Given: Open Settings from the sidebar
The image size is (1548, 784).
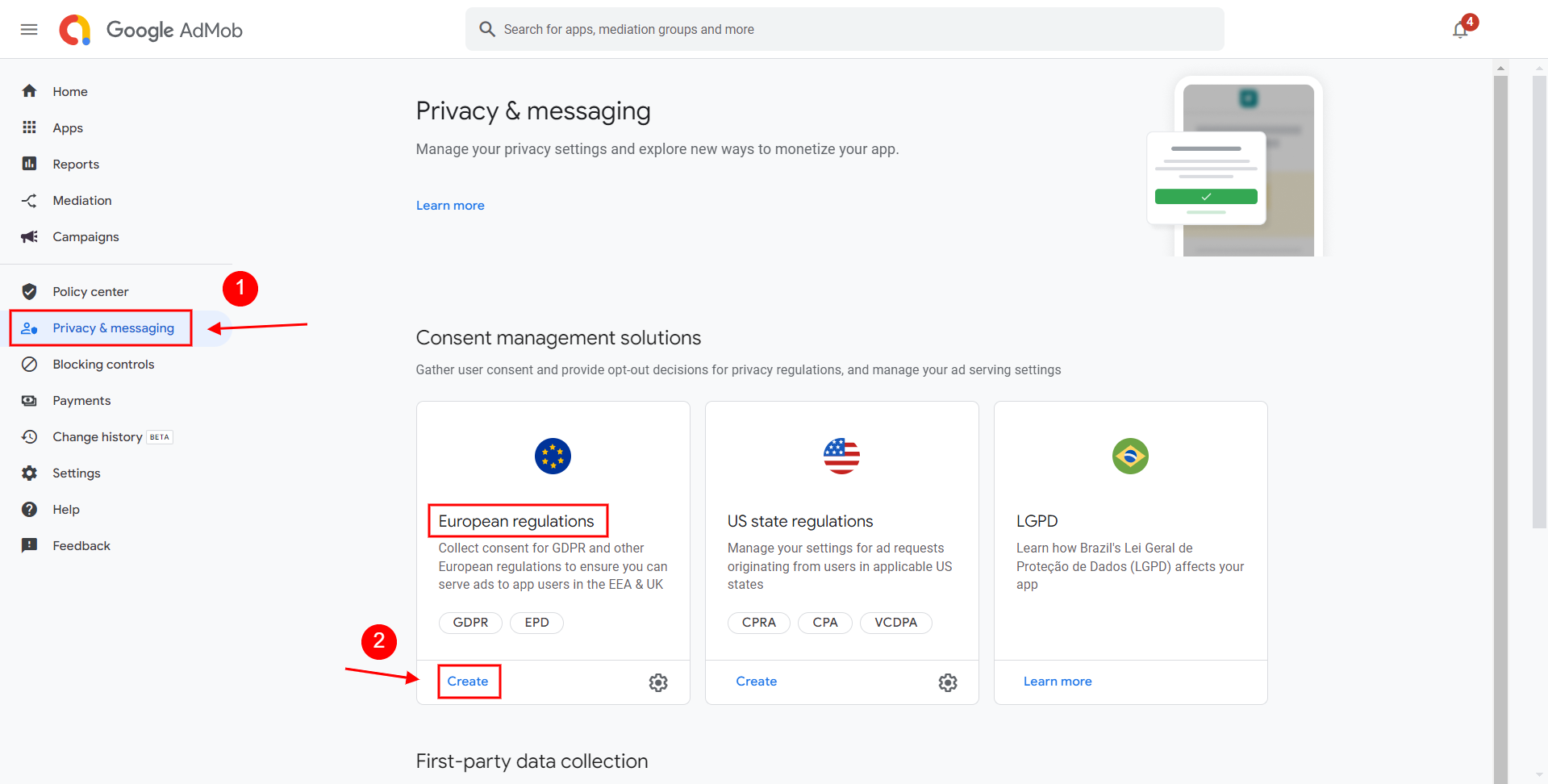Looking at the screenshot, I should coord(77,473).
